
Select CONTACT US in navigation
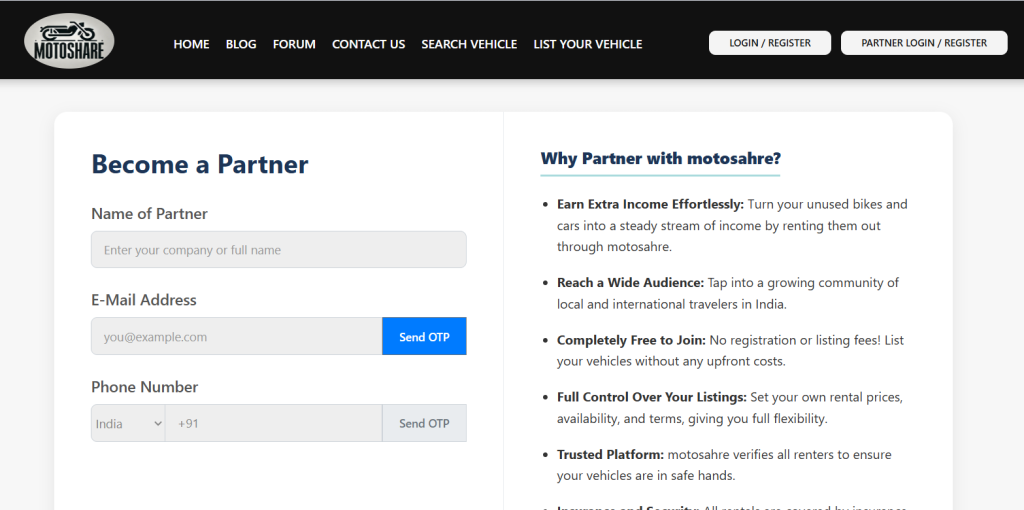coord(368,44)
